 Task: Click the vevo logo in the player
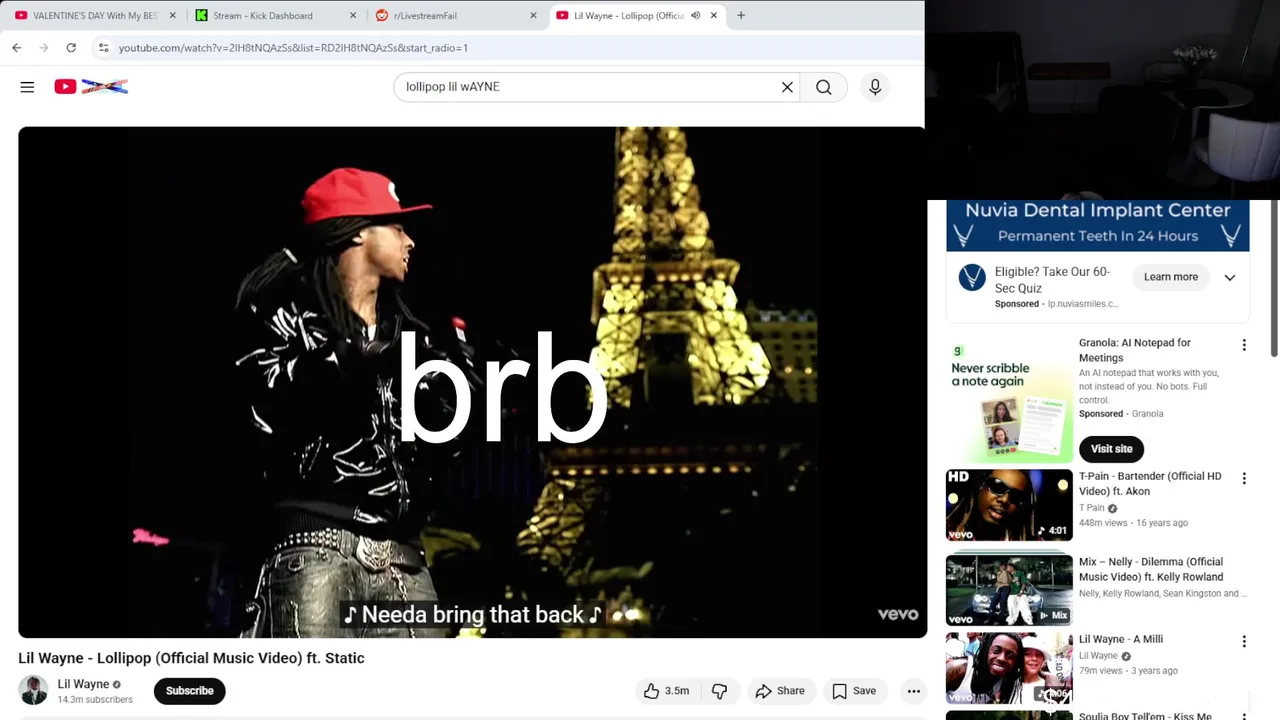(897, 614)
